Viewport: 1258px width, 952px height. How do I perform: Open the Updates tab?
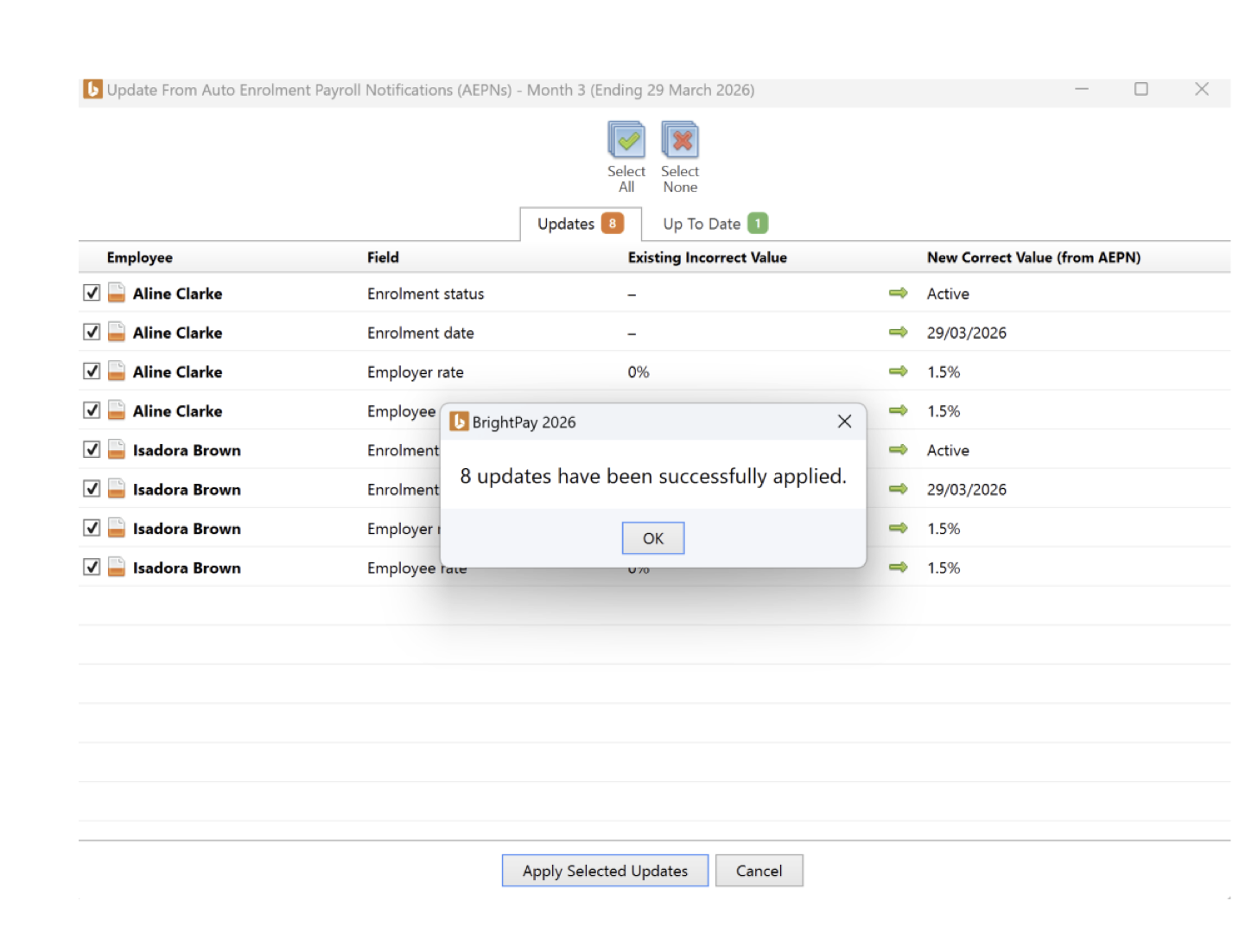(x=581, y=224)
